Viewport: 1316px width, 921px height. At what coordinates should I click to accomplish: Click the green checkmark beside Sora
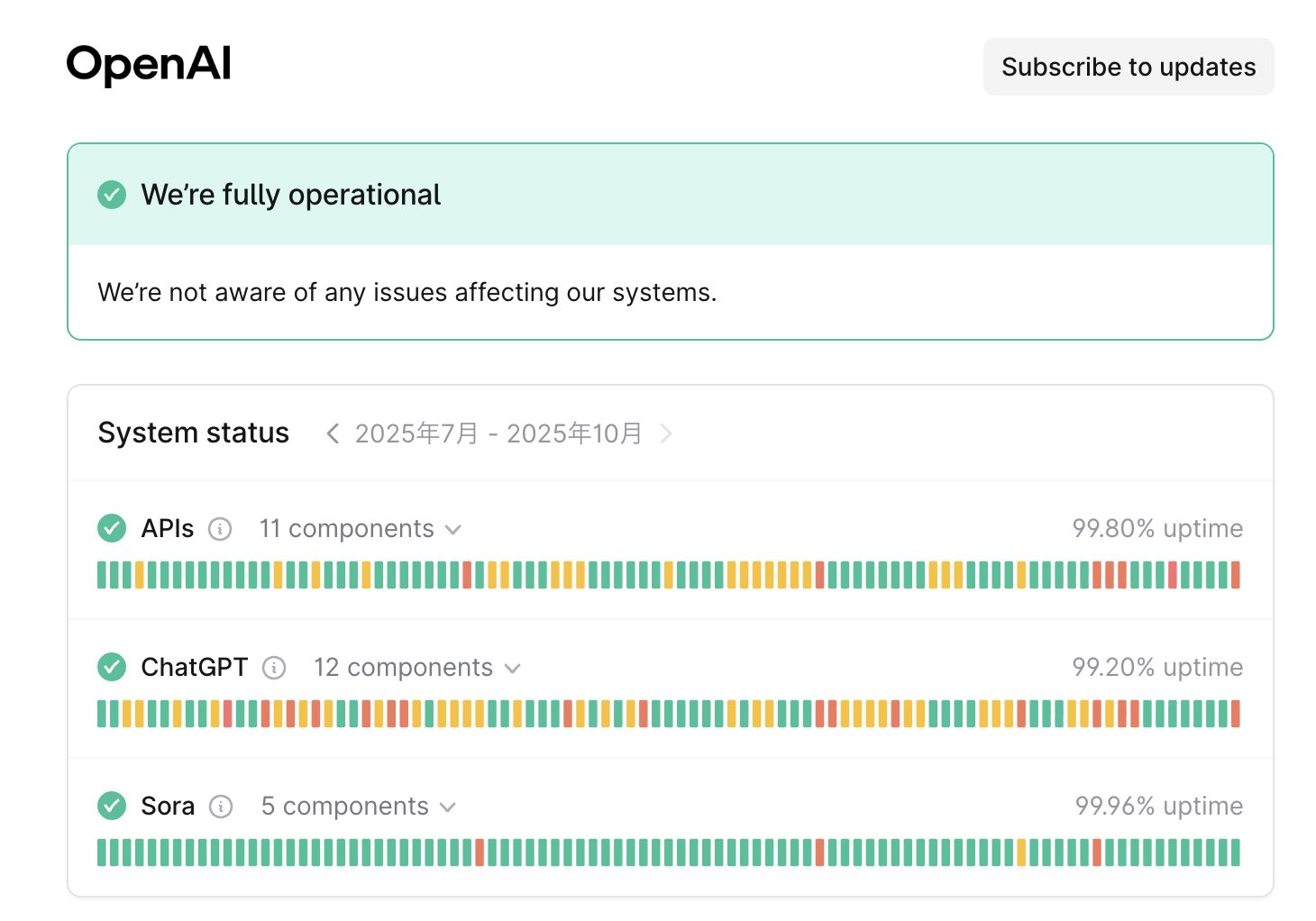point(112,806)
